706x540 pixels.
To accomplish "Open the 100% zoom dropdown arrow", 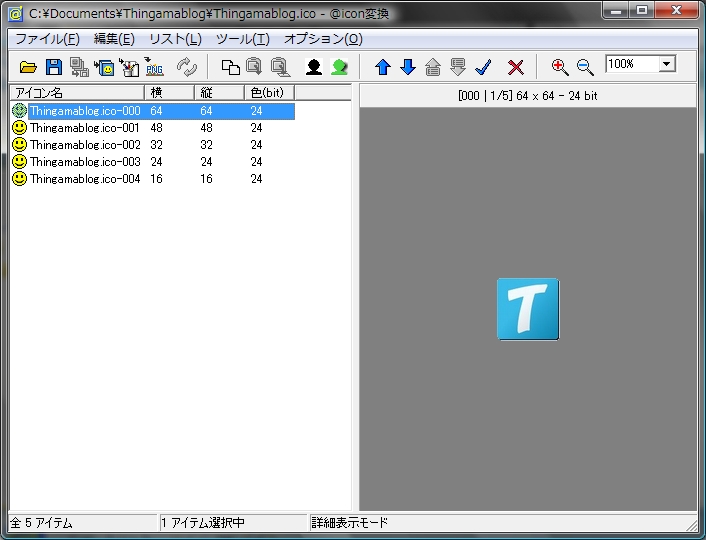I will pos(667,64).
